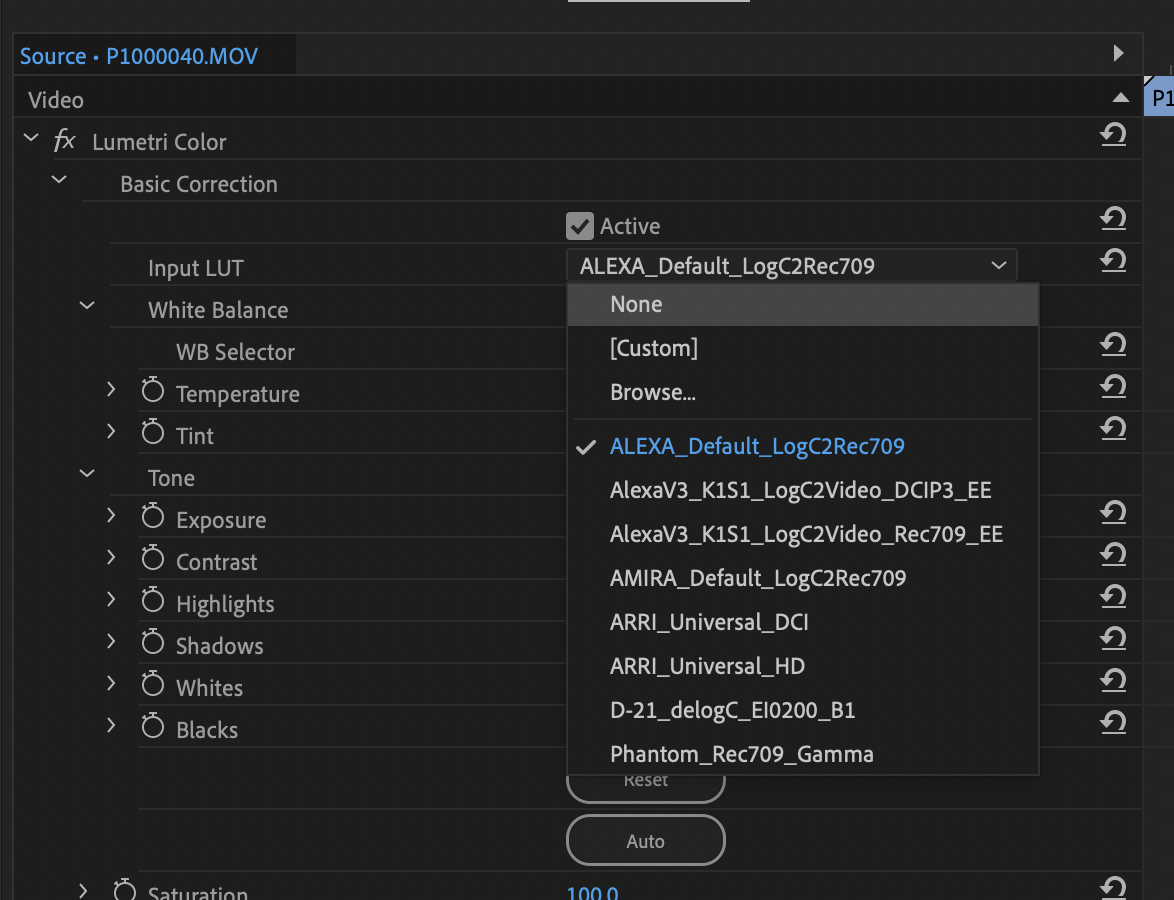Click the stopwatch icon next to Contrast

coord(151,558)
